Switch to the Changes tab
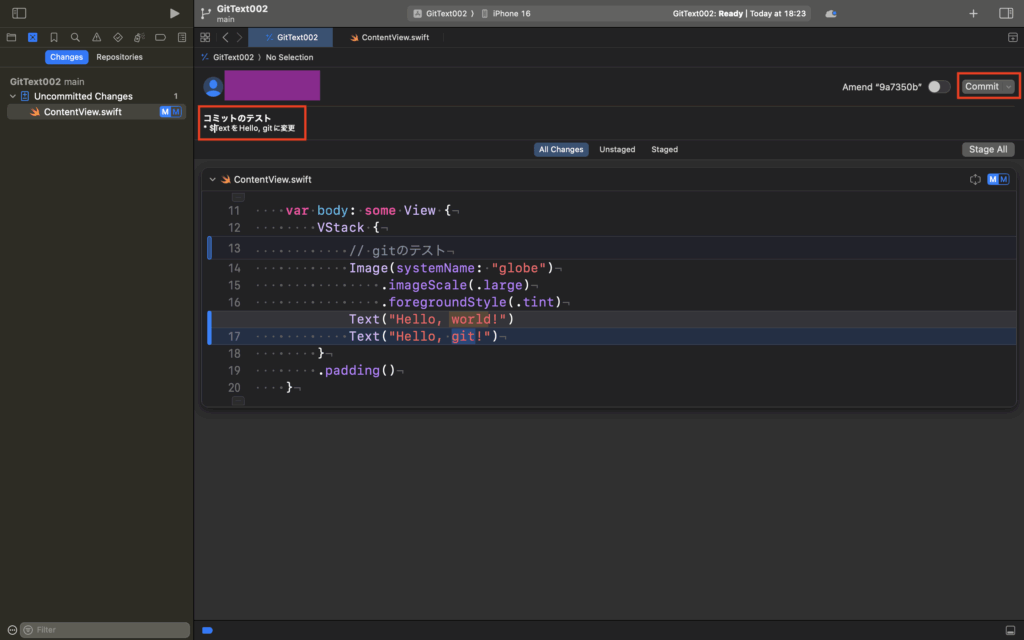1024x640 pixels. pos(67,57)
